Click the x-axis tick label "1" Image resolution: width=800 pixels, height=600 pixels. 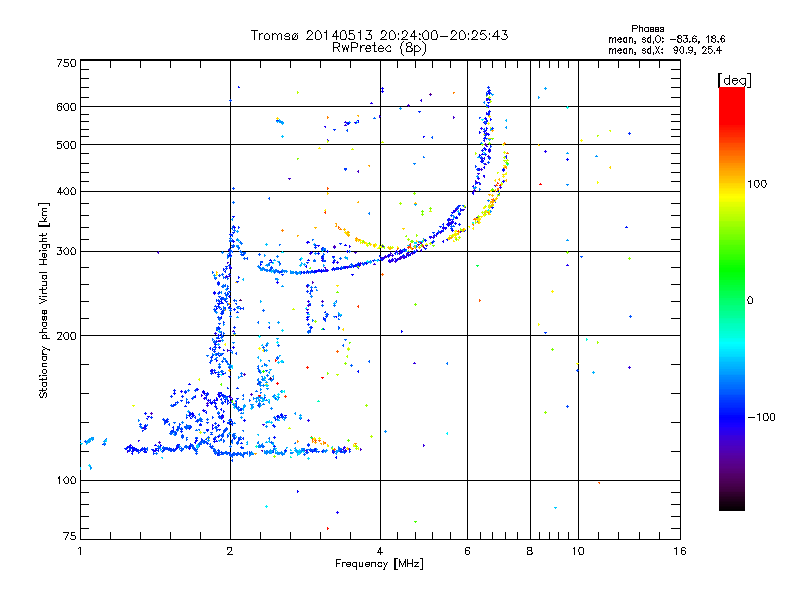coord(80,551)
